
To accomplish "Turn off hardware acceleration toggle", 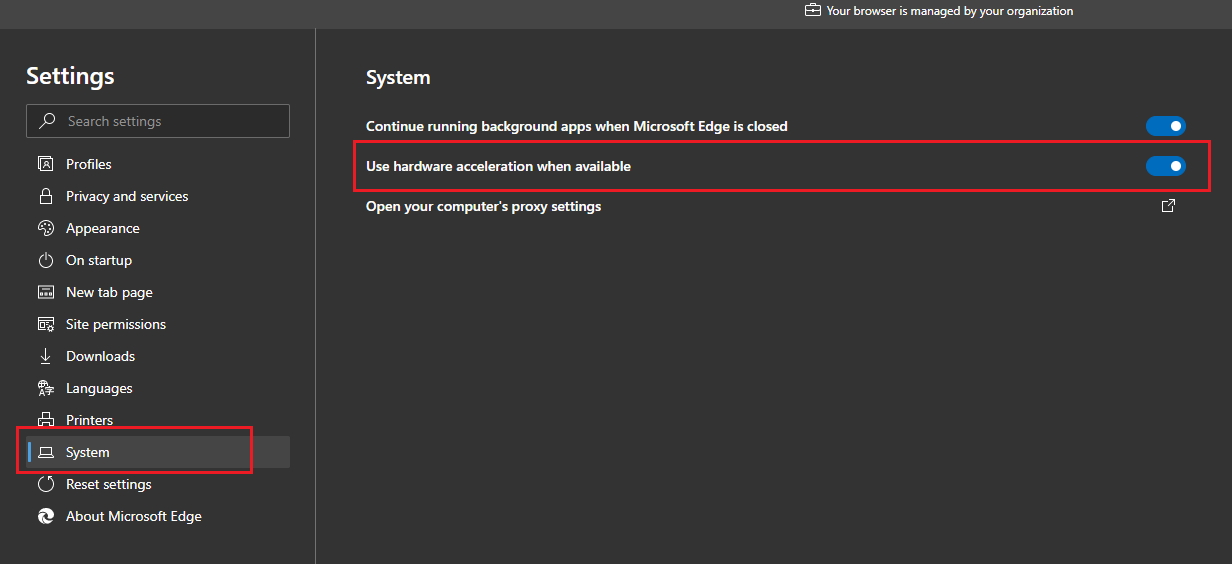I will tap(1165, 166).
